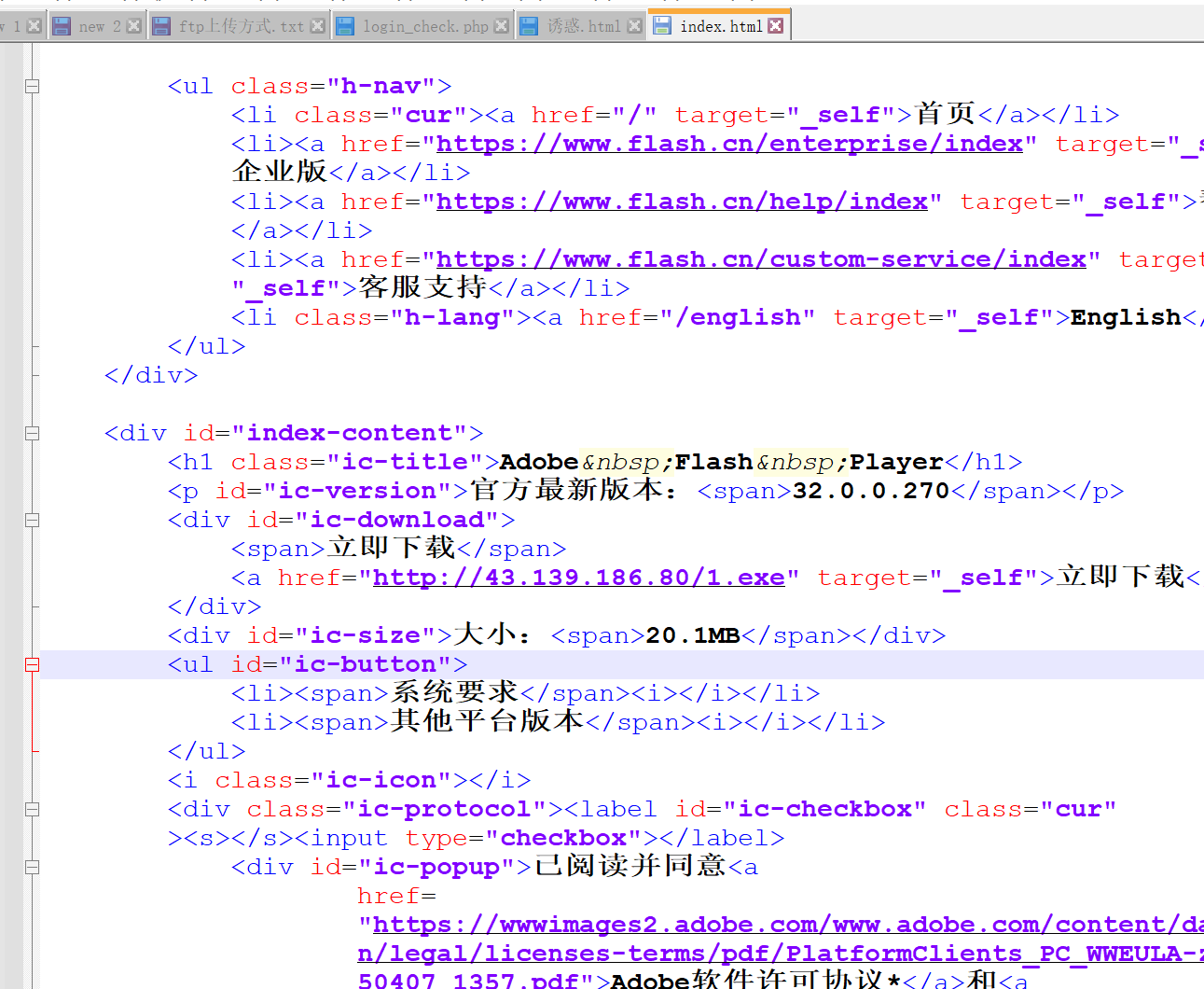Collapse the ul class h-nav fold
Viewport: 1204px width, 989px height.
32,87
